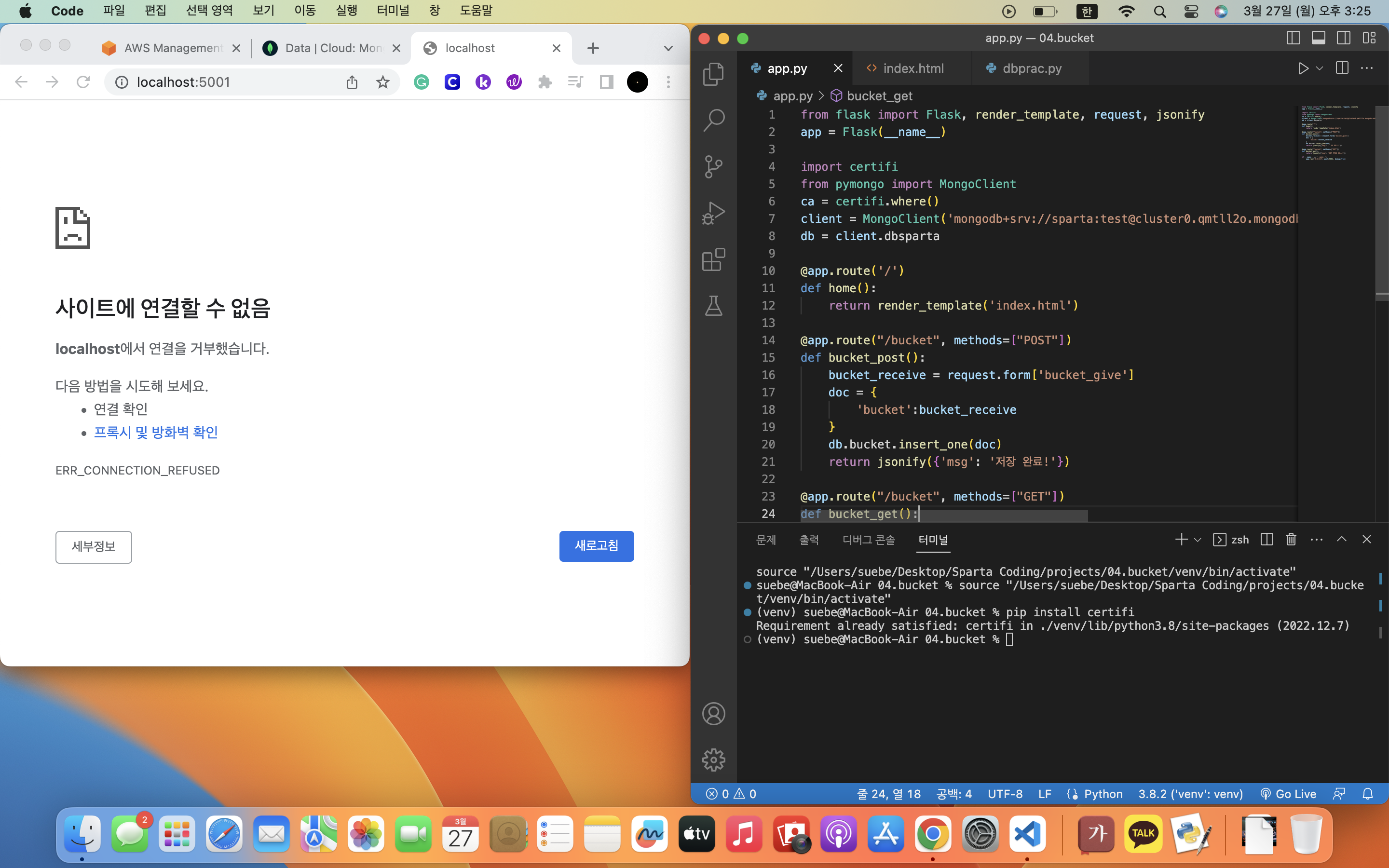This screenshot has width=1389, height=868.
Task: Click the 새로고침 button
Action: coord(596,546)
